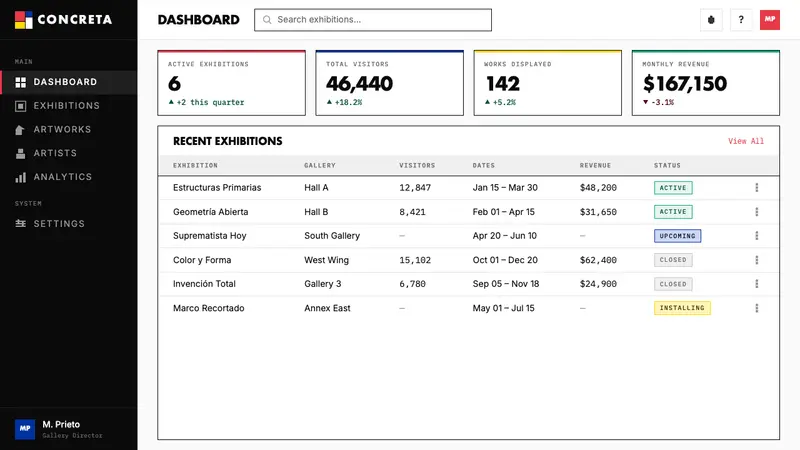Open Analytics in the sidebar
Viewport: 800px width, 450px height.
(x=69, y=177)
